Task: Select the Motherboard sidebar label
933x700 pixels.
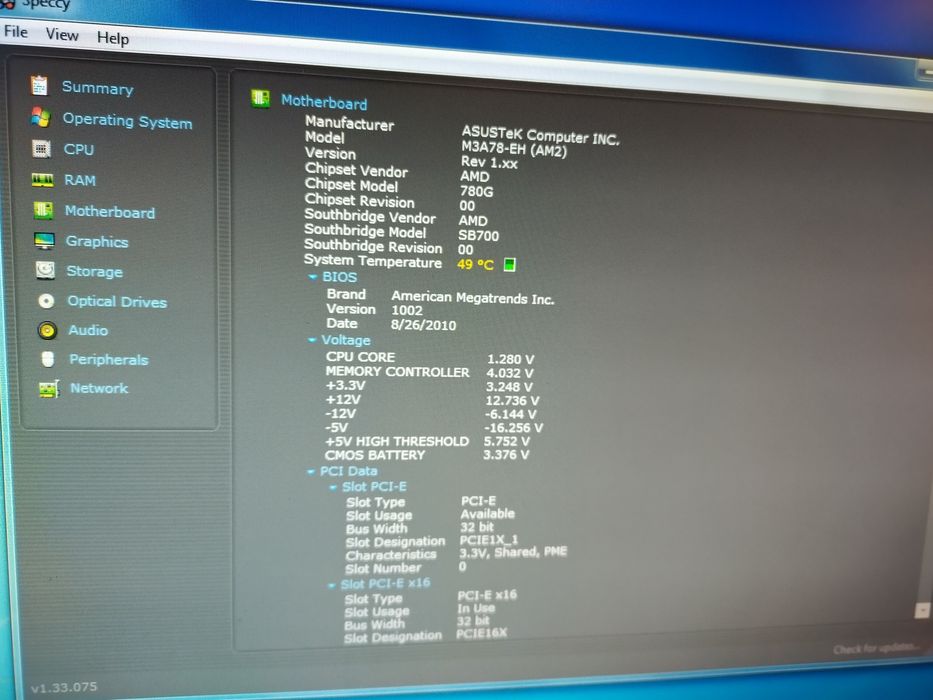Action: point(110,211)
